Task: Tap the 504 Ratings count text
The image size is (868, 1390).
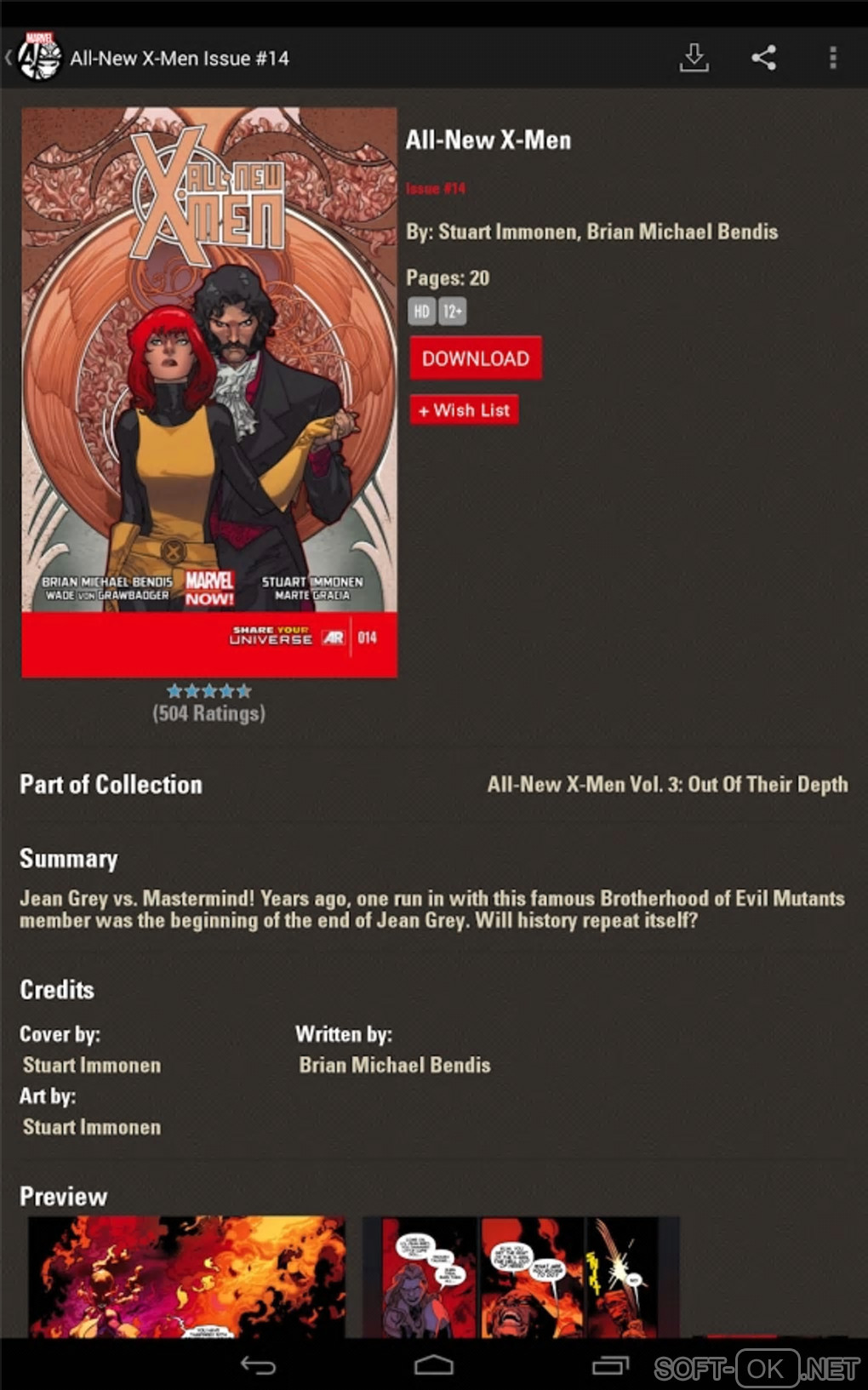Action: pyautogui.click(x=209, y=713)
